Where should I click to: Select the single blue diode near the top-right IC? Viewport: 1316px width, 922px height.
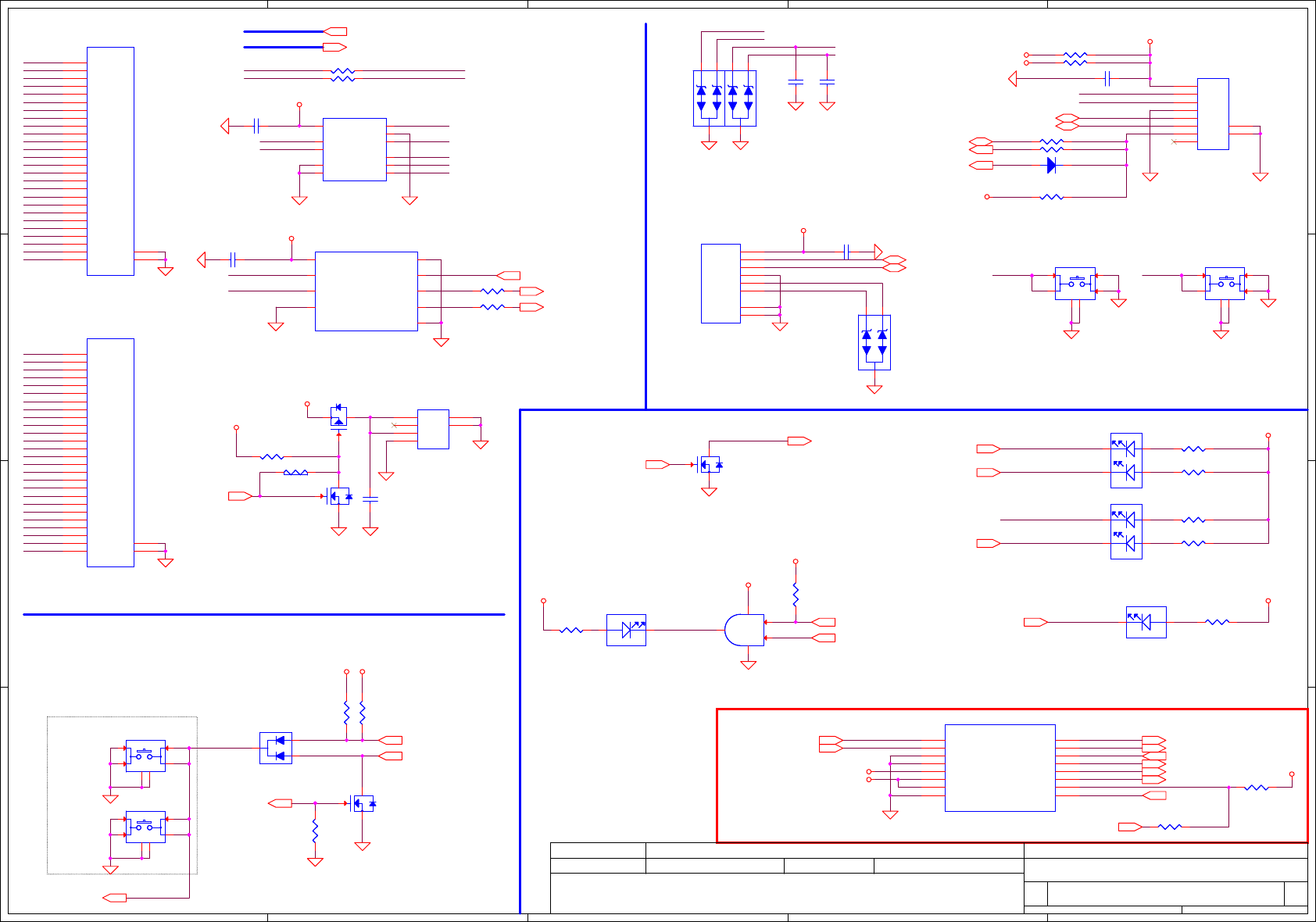coord(1051,166)
